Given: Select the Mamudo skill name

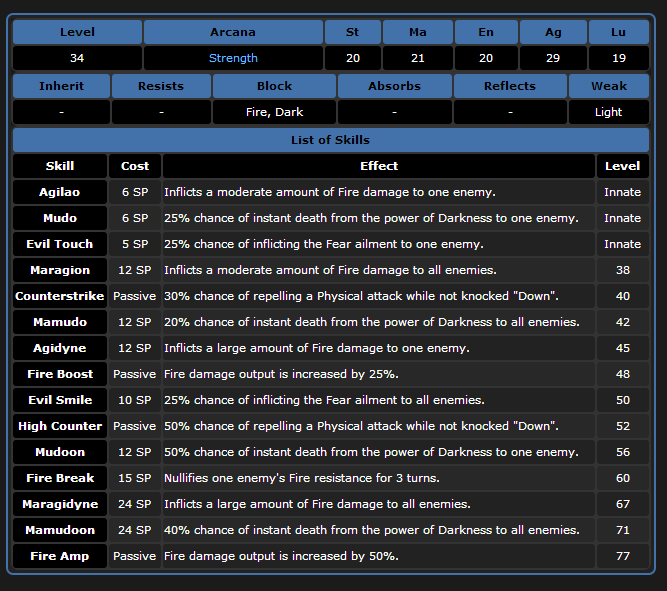Looking at the screenshot, I should click(60, 322).
